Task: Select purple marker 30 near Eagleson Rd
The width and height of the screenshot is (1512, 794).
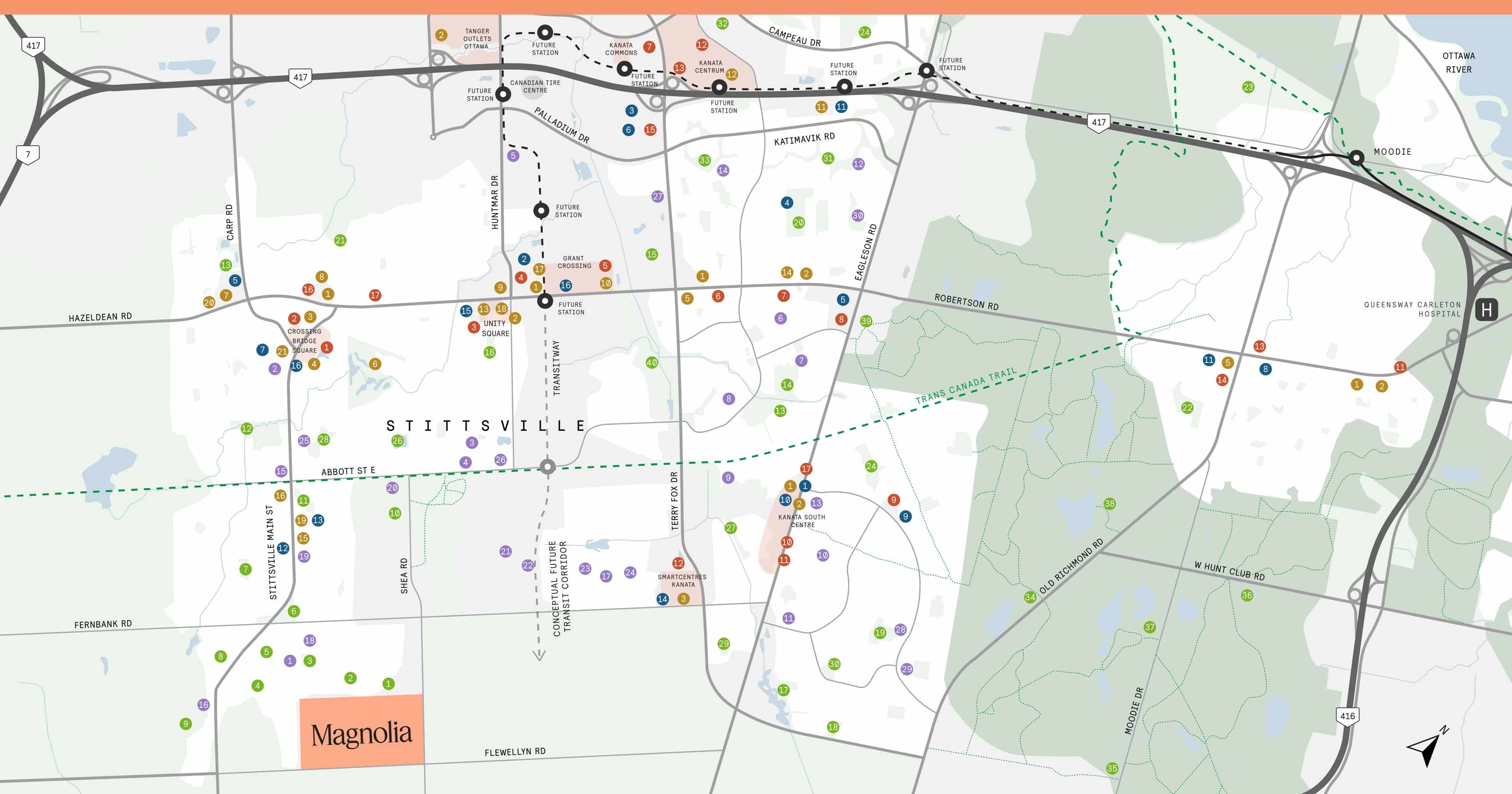Action: (x=857, y=216)
